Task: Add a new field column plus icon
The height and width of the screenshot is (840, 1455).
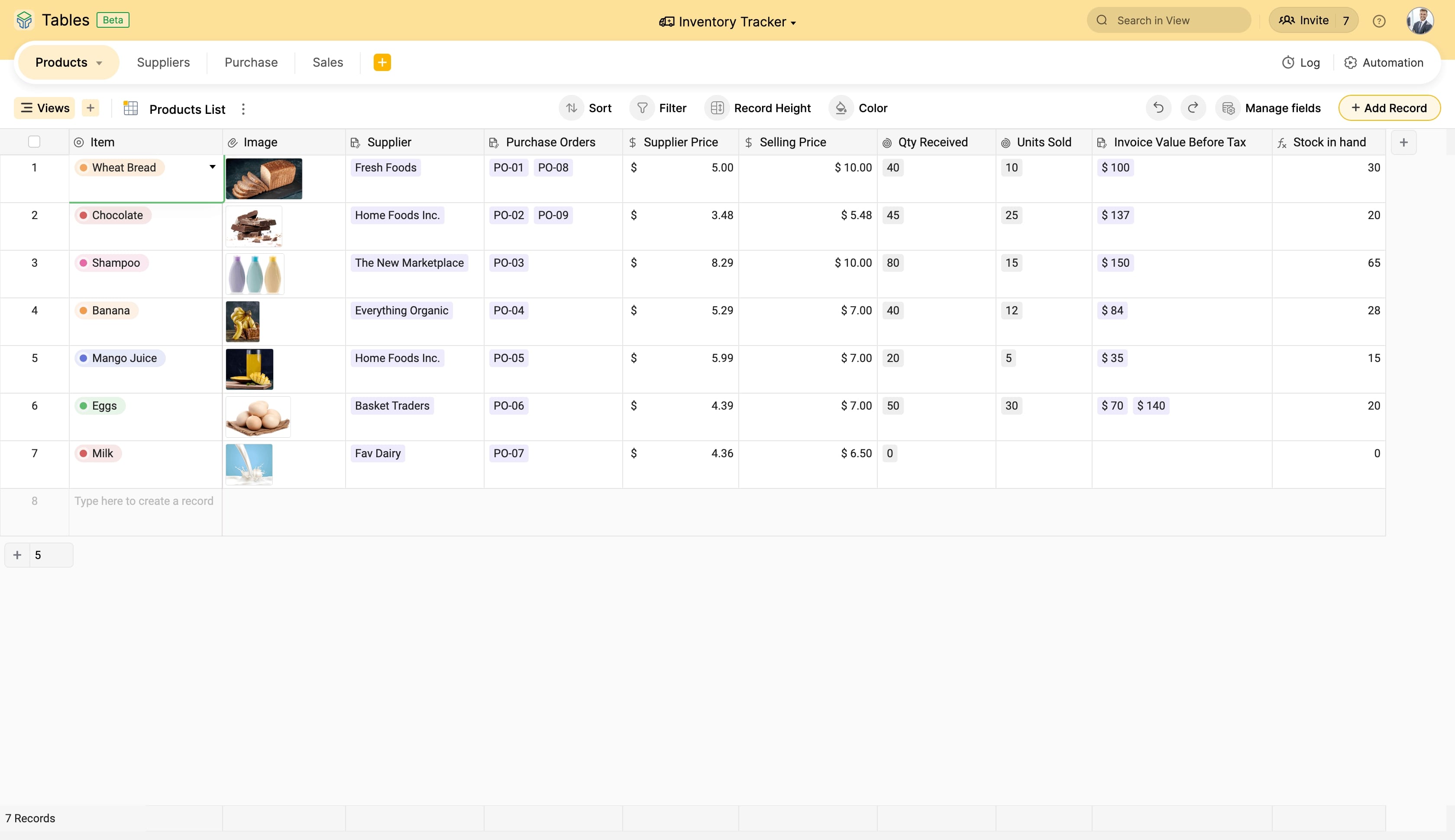Action: tap(1403, 142)
